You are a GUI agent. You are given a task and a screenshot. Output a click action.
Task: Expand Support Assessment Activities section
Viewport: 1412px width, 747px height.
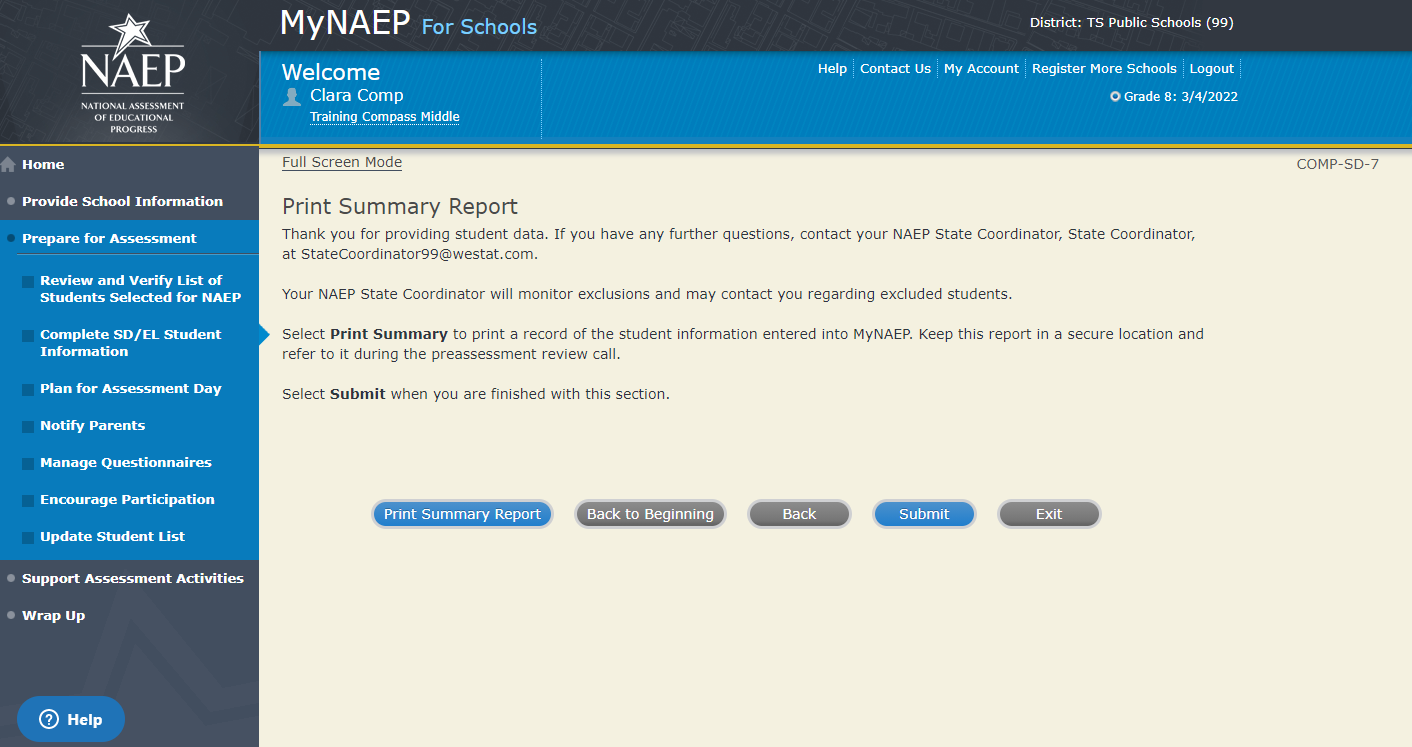point(132,578)
